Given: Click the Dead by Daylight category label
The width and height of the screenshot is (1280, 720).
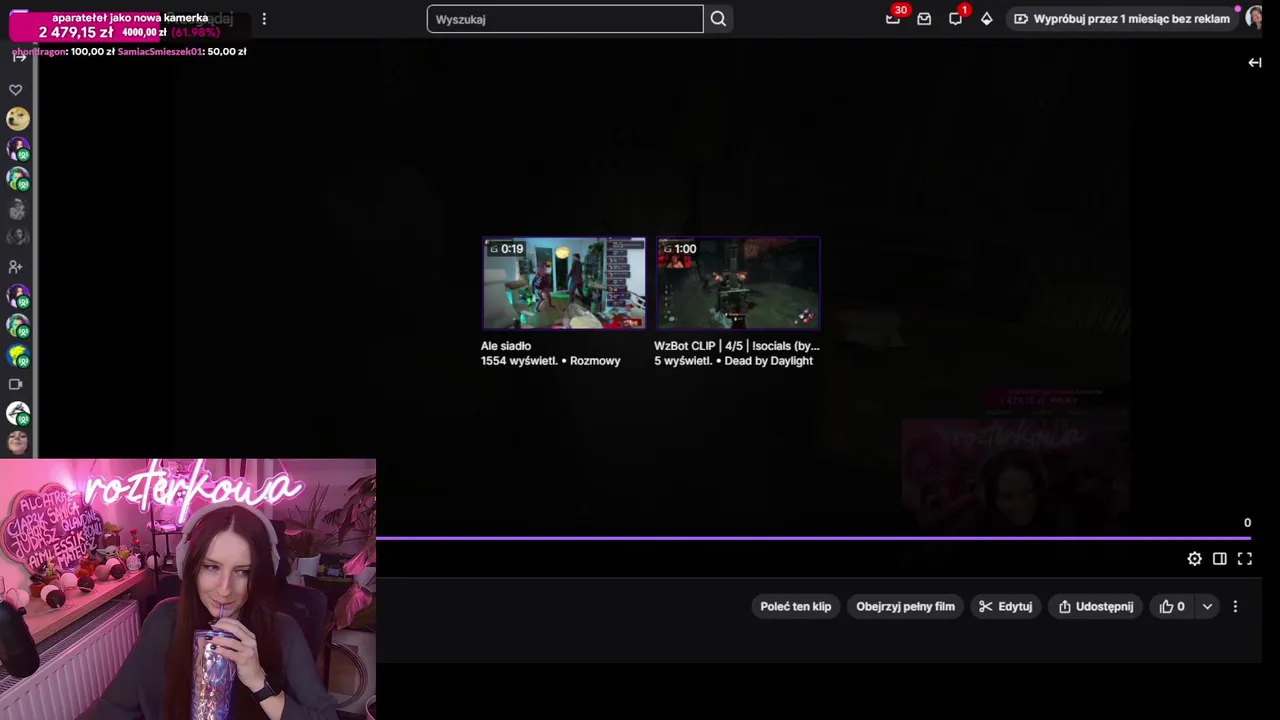Looking at the screenshot, I should 769,361.
